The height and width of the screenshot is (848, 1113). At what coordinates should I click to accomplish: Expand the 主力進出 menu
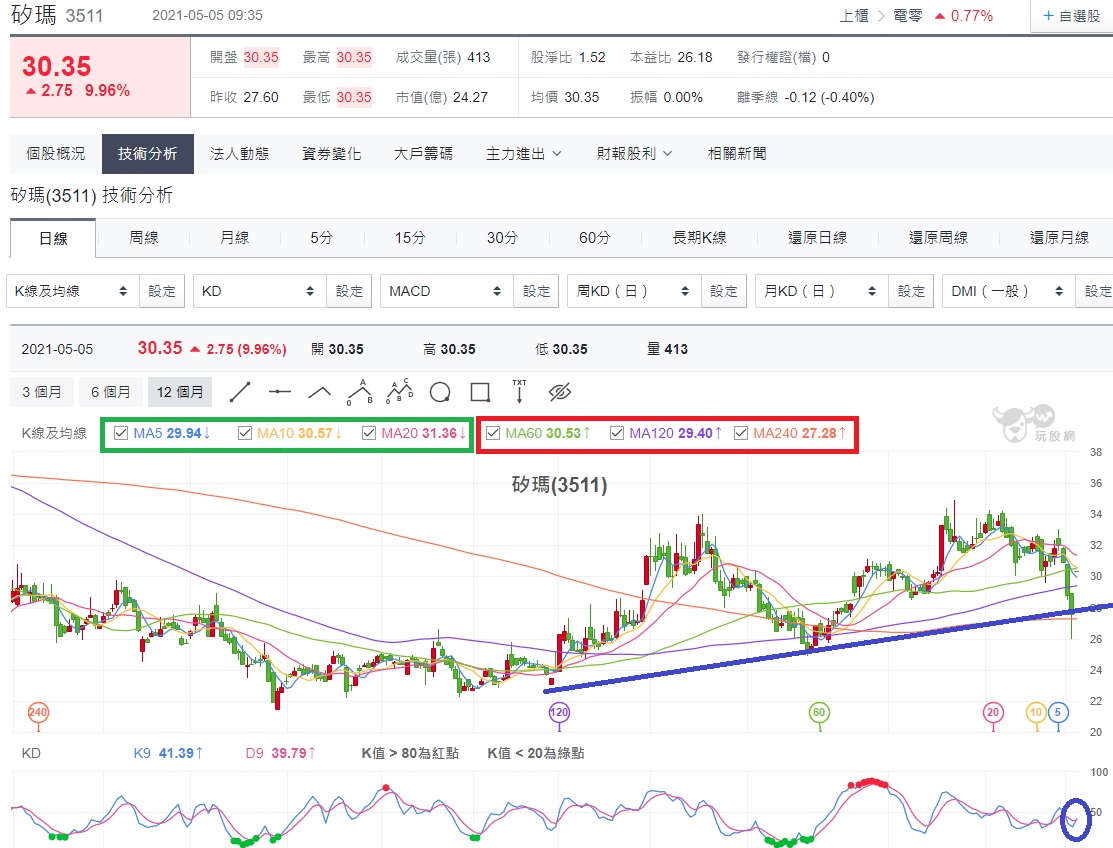pos(523,153)
